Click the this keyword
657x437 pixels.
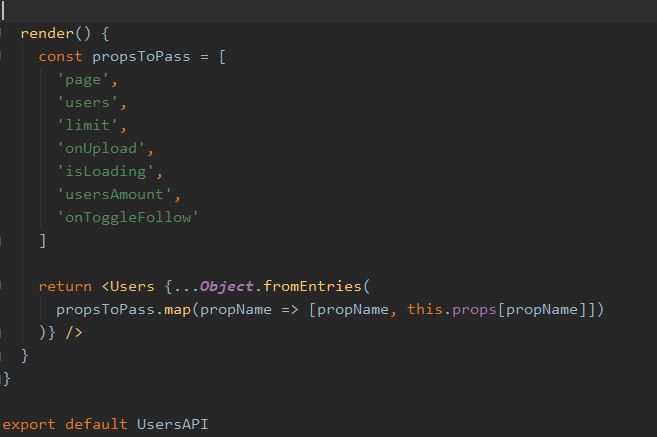[425, 309]
